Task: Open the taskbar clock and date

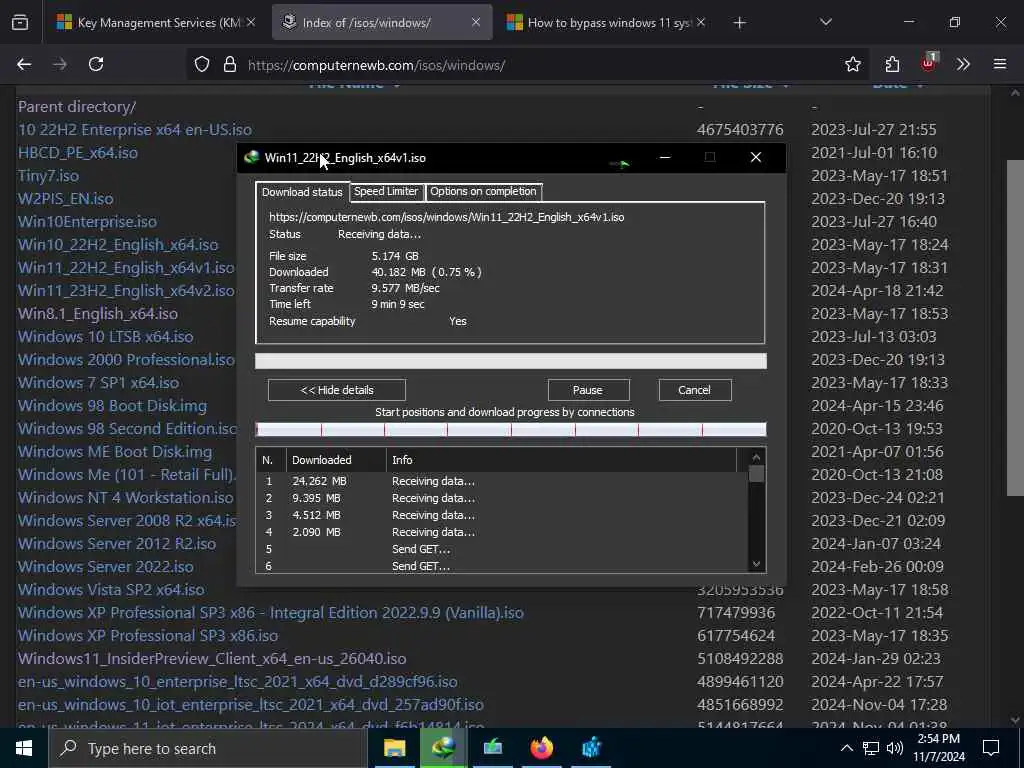Action: point(939,748)
